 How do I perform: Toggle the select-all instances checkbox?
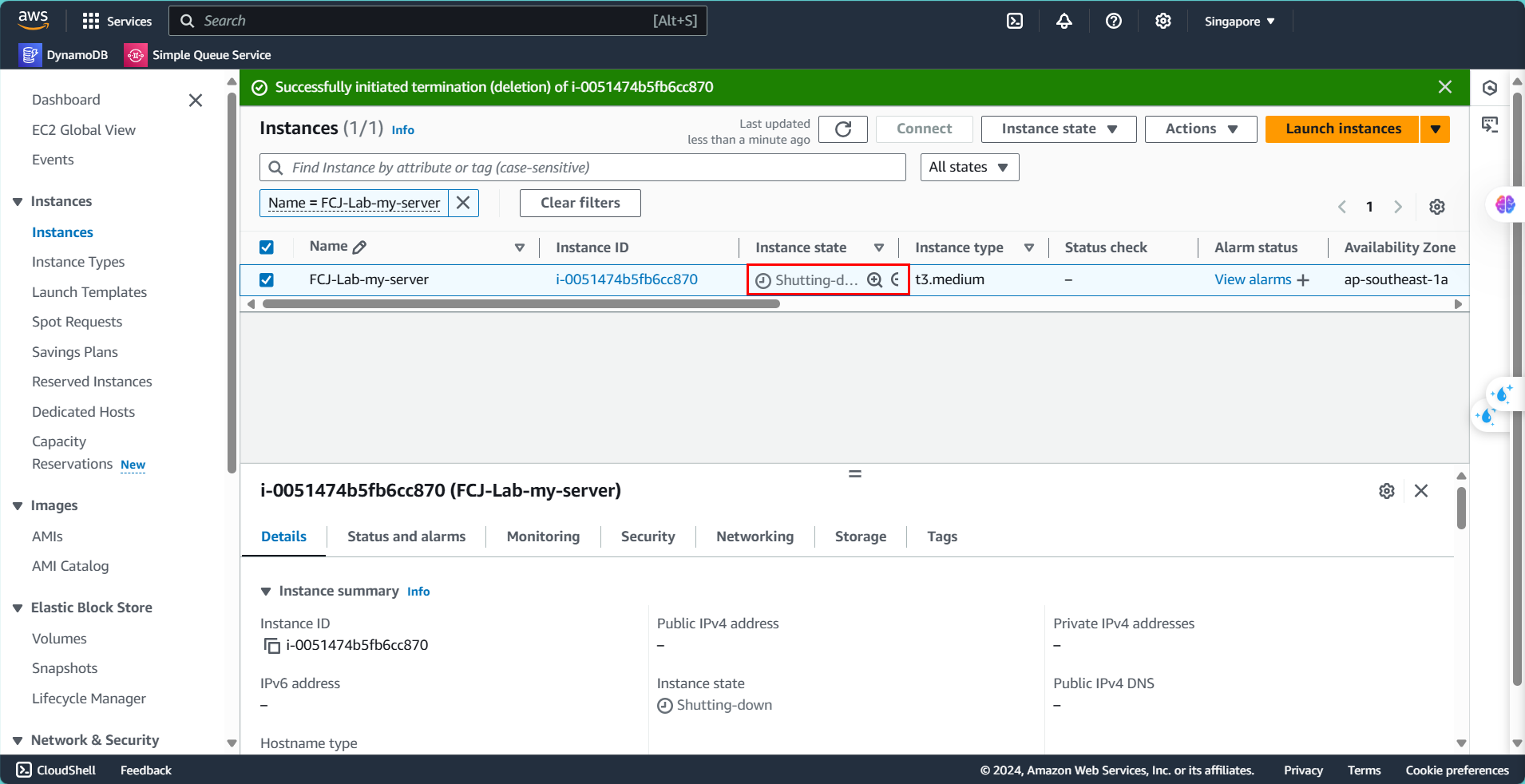267,247
